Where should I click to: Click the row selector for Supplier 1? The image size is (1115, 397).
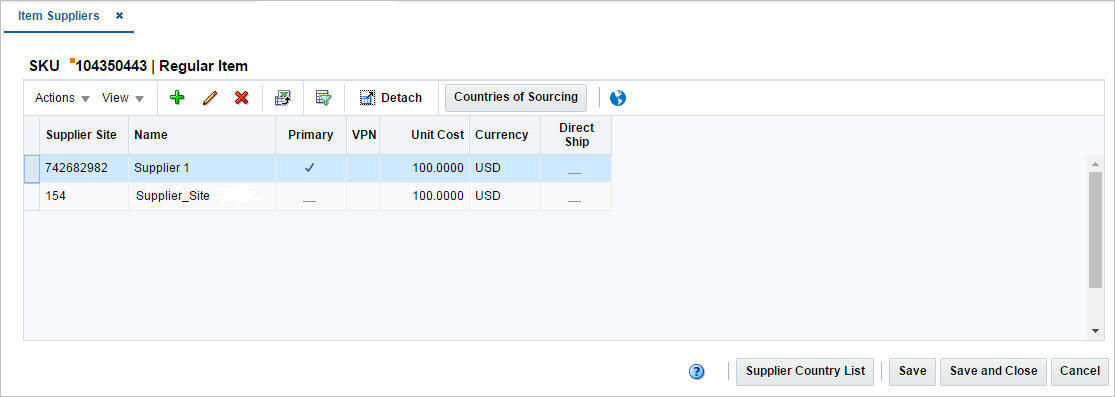(x=31, y=169)
